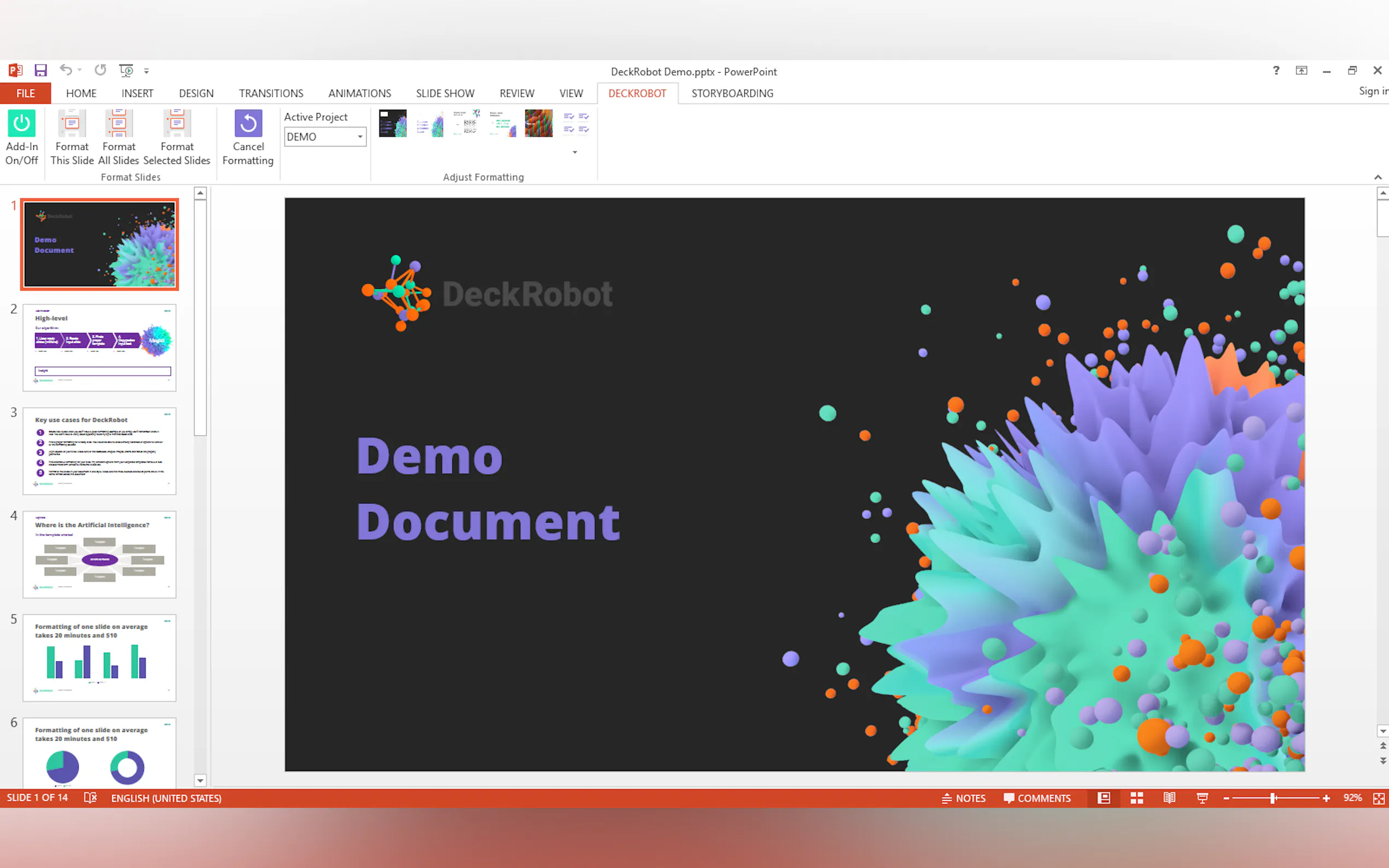Open the Storyboarding ribbon tab

[732, 93]
